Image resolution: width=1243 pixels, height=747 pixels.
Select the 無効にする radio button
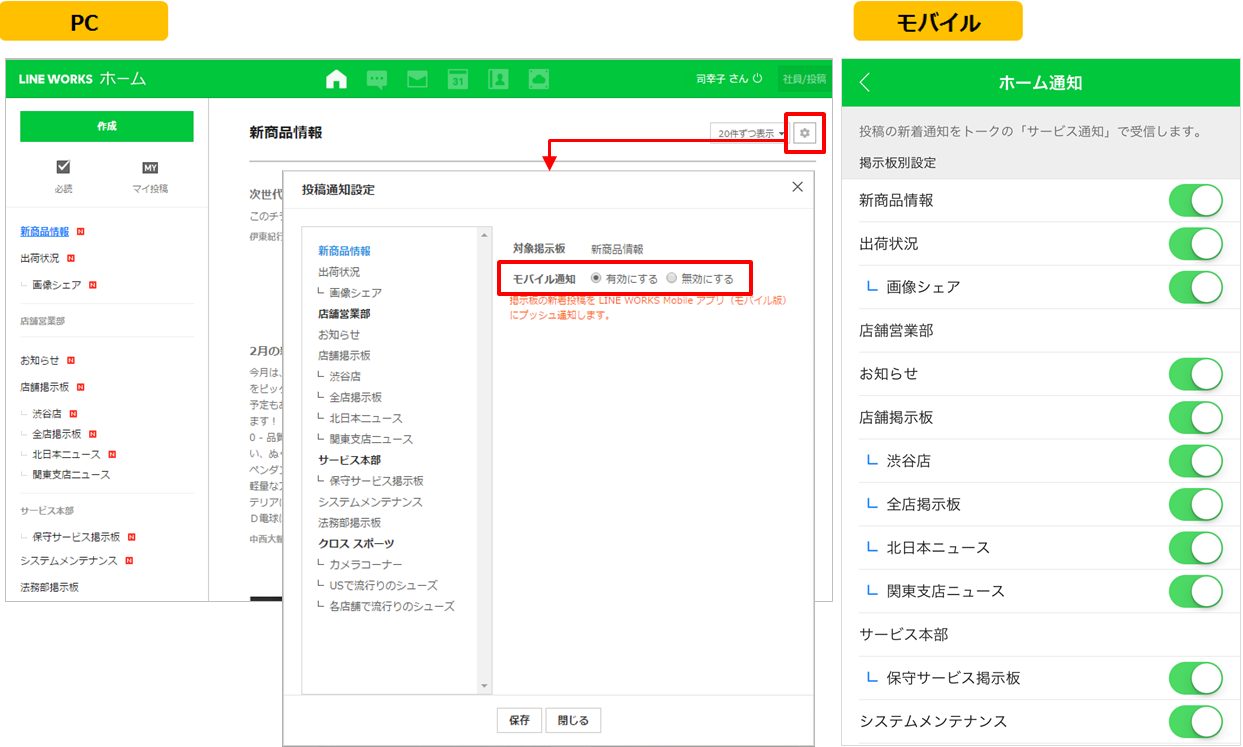click(x=672, y=279)
